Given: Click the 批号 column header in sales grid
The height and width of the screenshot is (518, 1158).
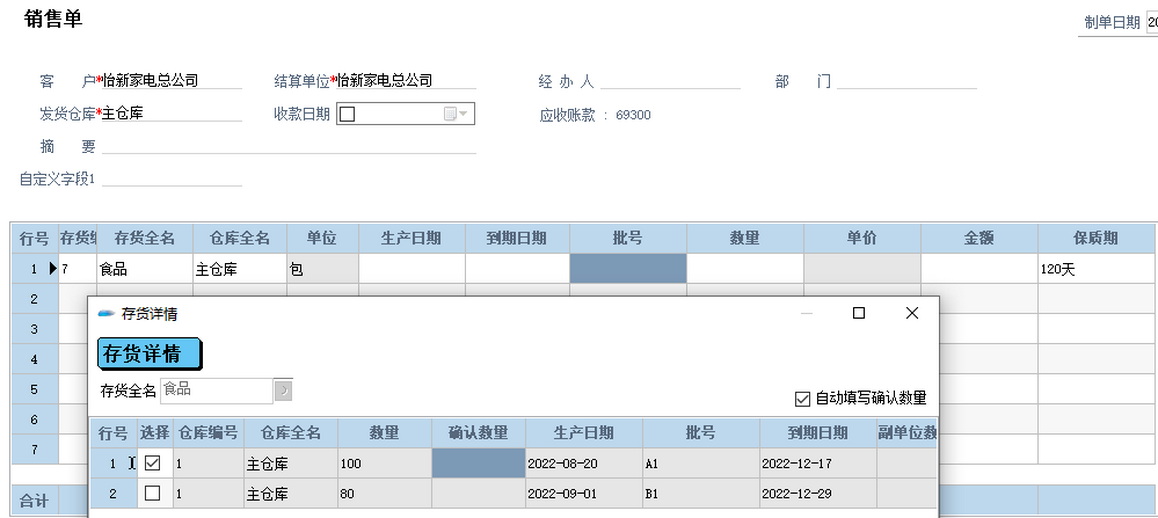Looking at the screenshot, I should [627, 238].
